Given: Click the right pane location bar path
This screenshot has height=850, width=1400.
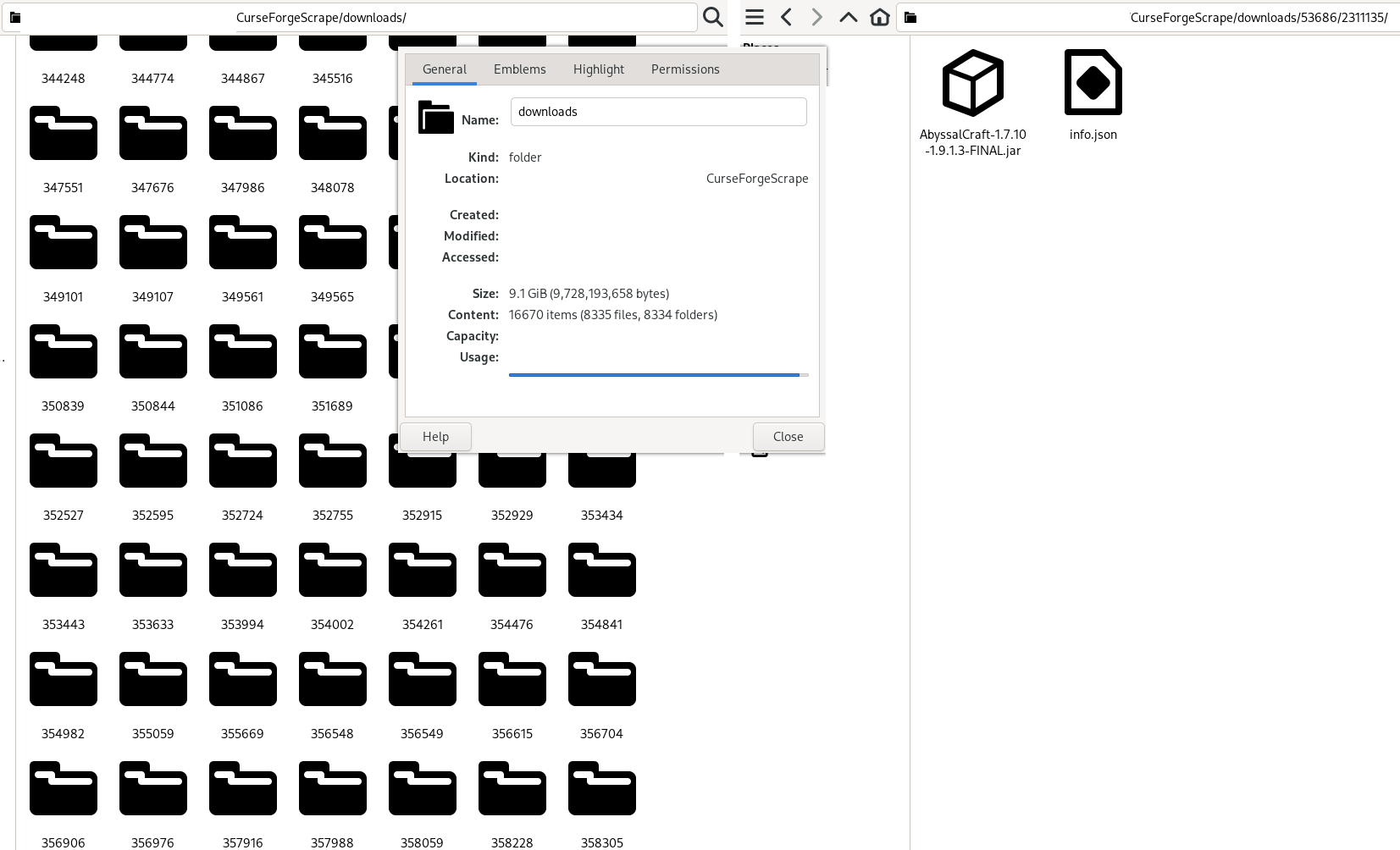Looking at the screenshot, I should pyautogui.click(x=1148, y=18).
